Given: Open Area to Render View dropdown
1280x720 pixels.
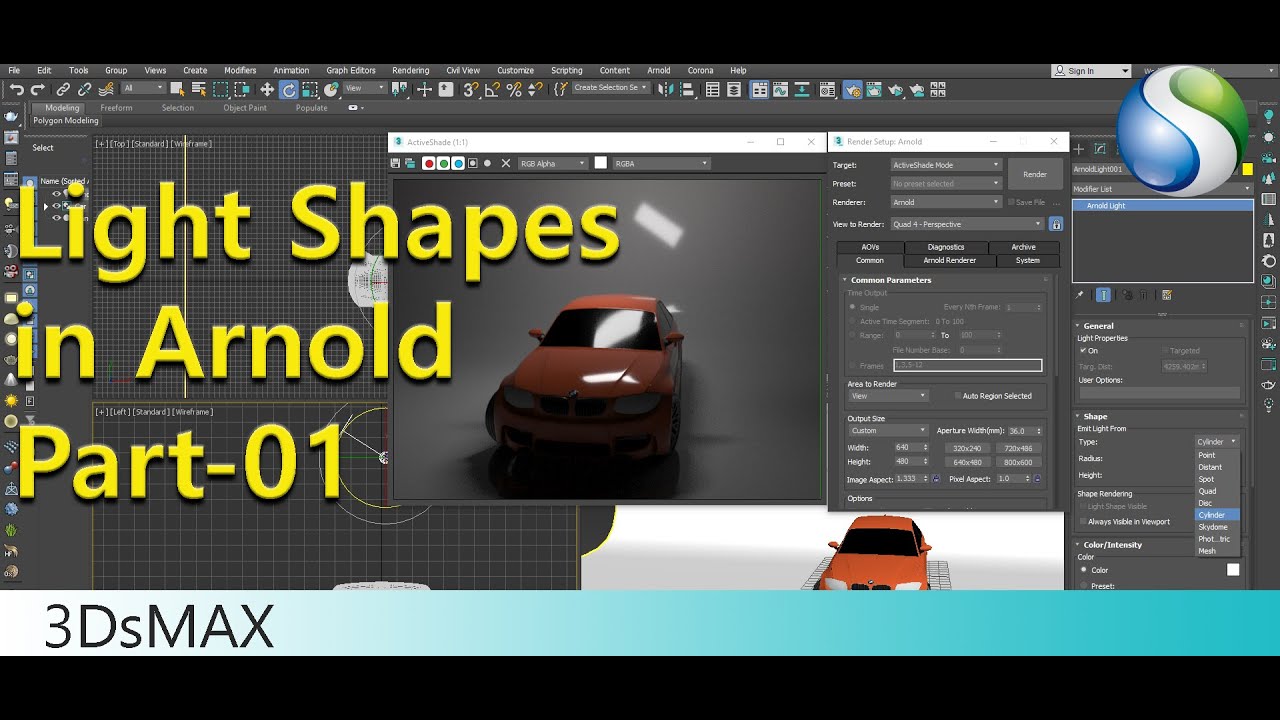Looking at the screenshot, I should (x=888, y=396).
